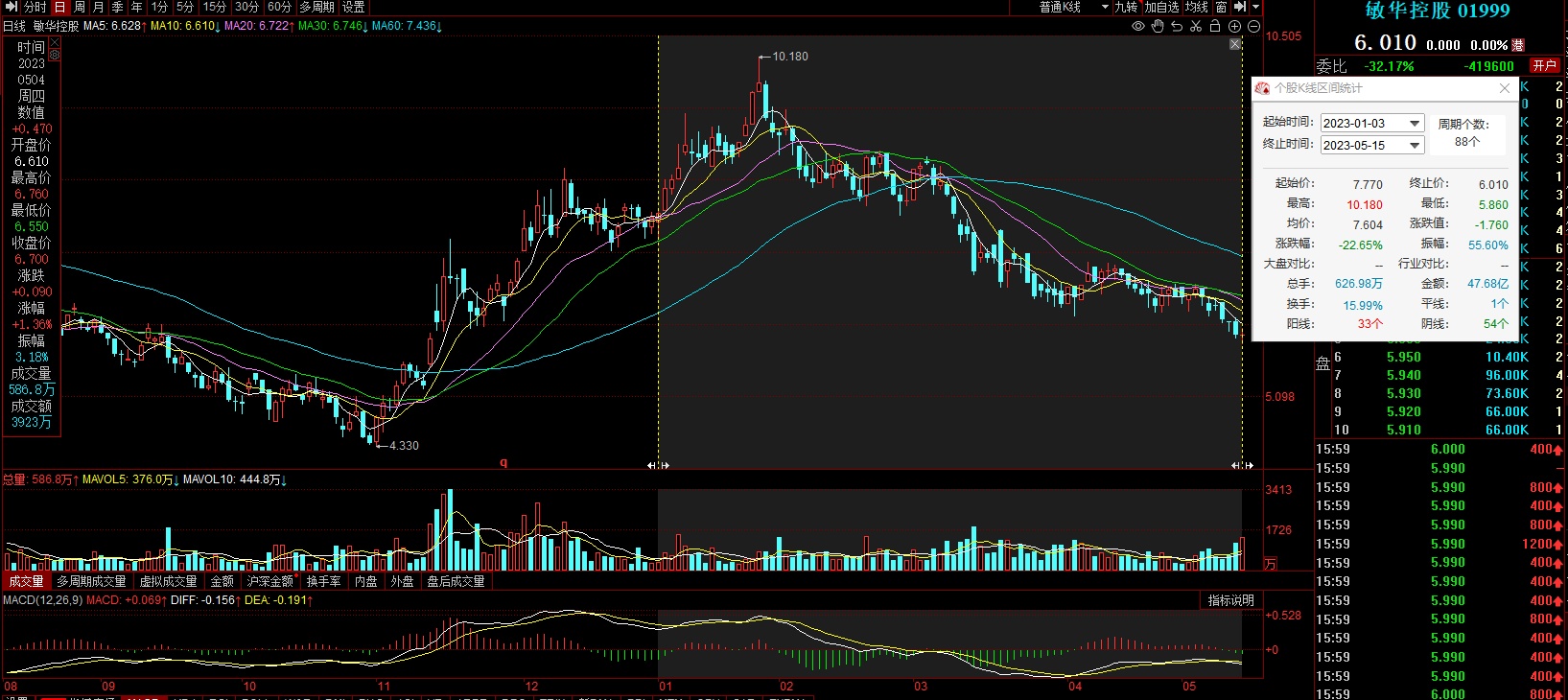Close the K-line interval statistics dialog
1568x700 pixels.
[x=1504, y=88]
